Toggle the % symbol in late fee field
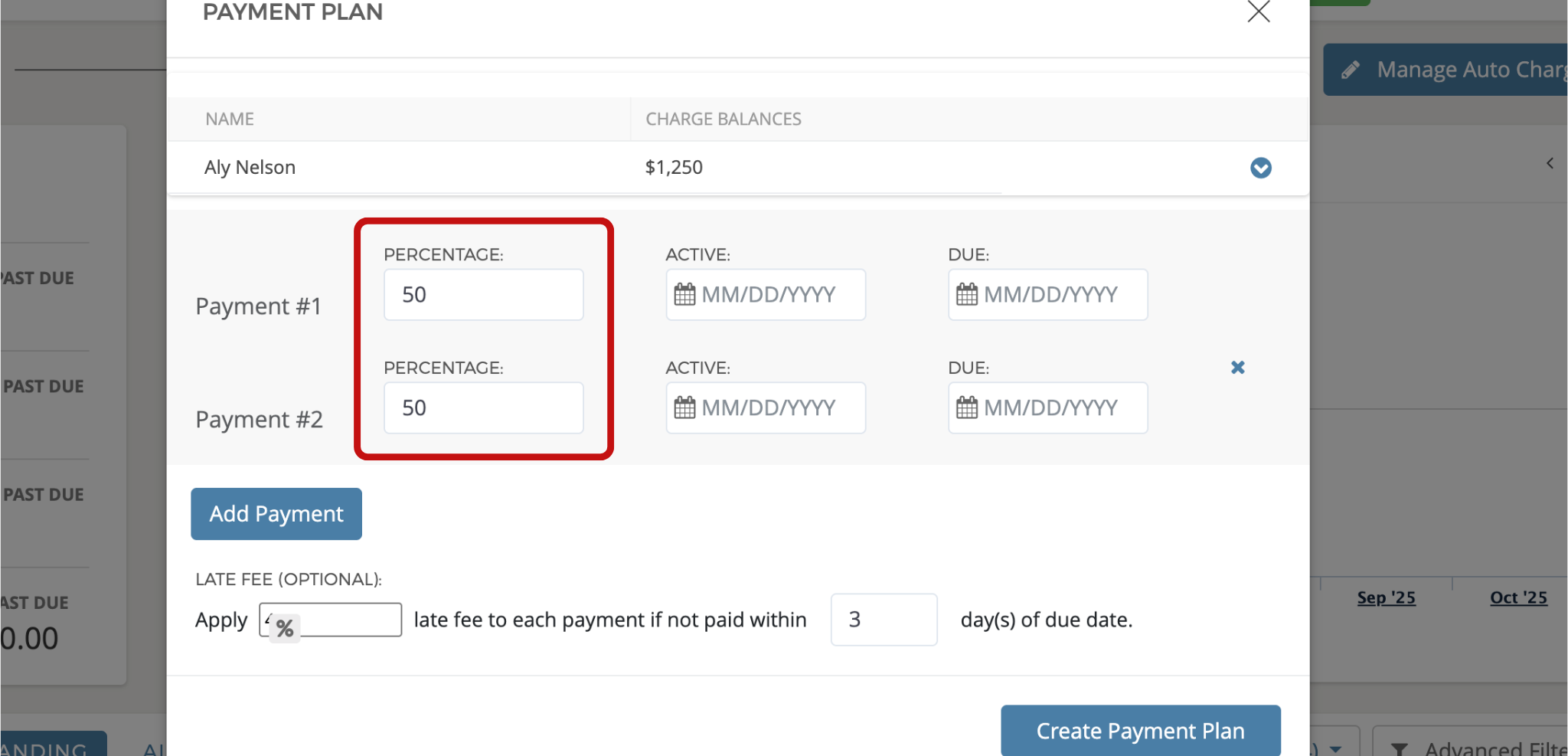 click(x=285, y=629)
